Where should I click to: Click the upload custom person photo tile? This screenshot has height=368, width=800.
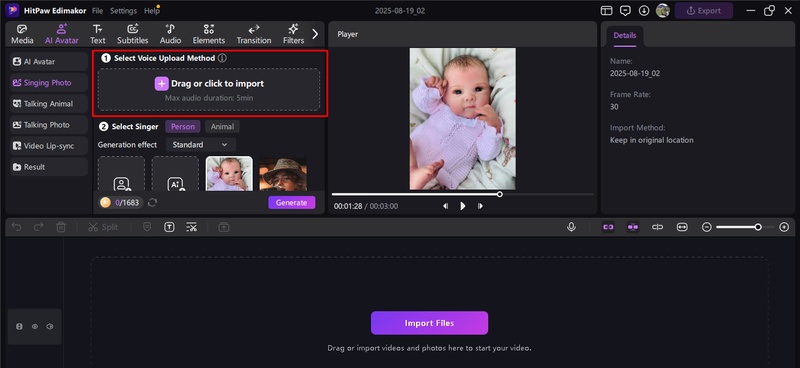click(121, 174)
